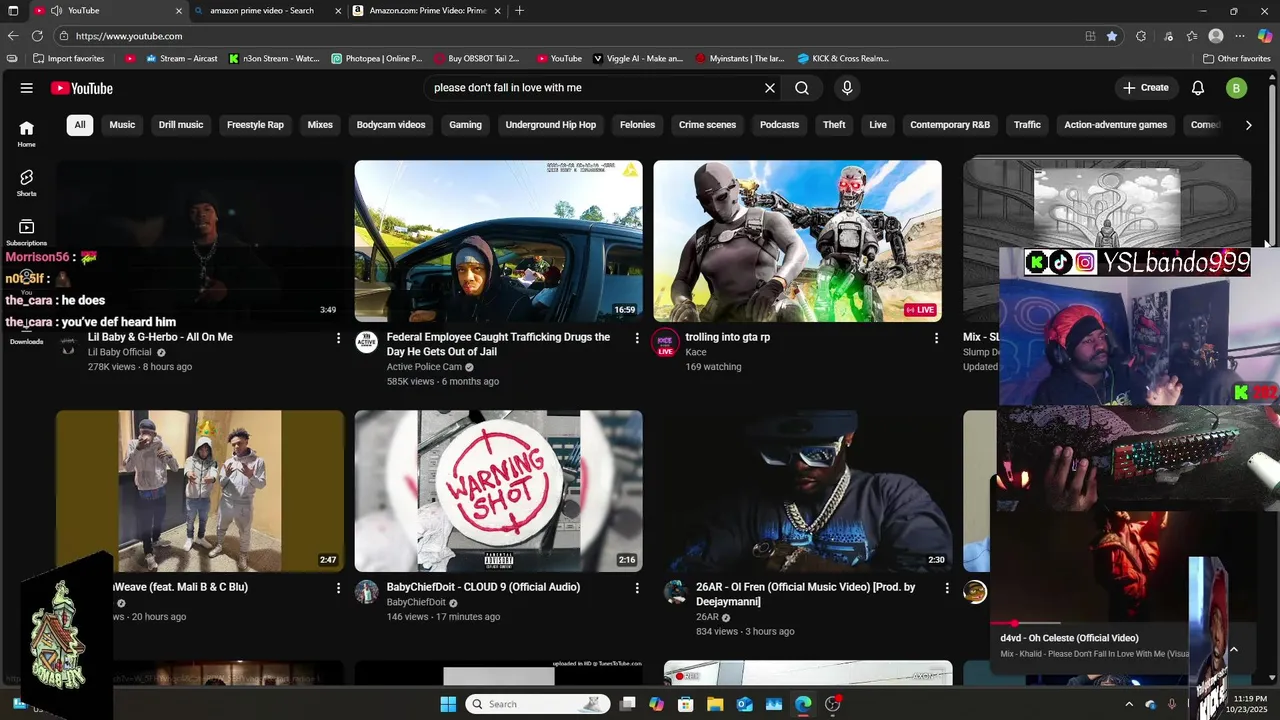Open Shorts from the sidebar
The image size is (1280, 720).
pyautogui.click(x=27, y=182)
